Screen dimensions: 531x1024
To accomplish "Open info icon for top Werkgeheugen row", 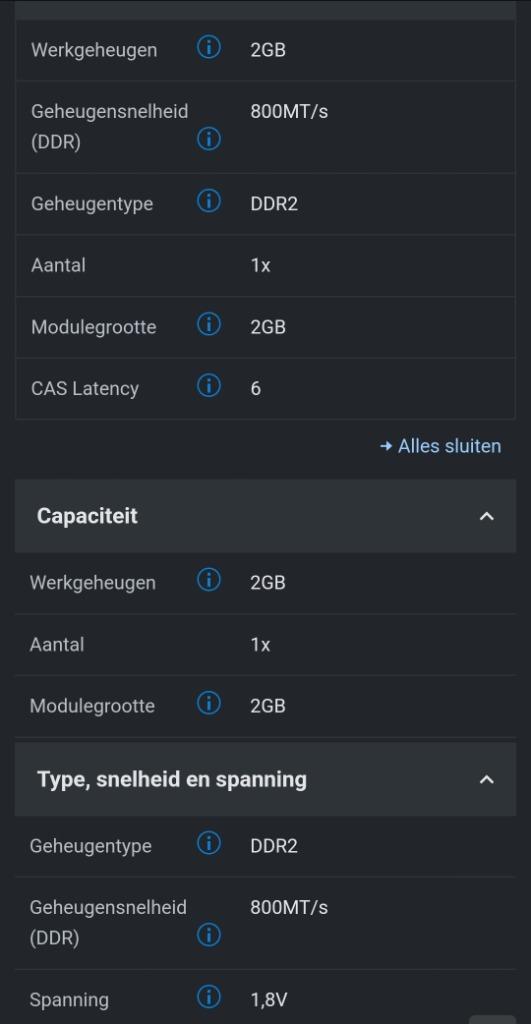I will coord(208,48).
